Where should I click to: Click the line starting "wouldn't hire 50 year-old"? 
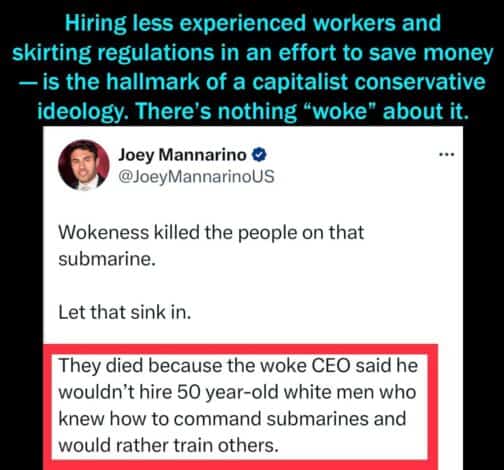coord(237,392)
